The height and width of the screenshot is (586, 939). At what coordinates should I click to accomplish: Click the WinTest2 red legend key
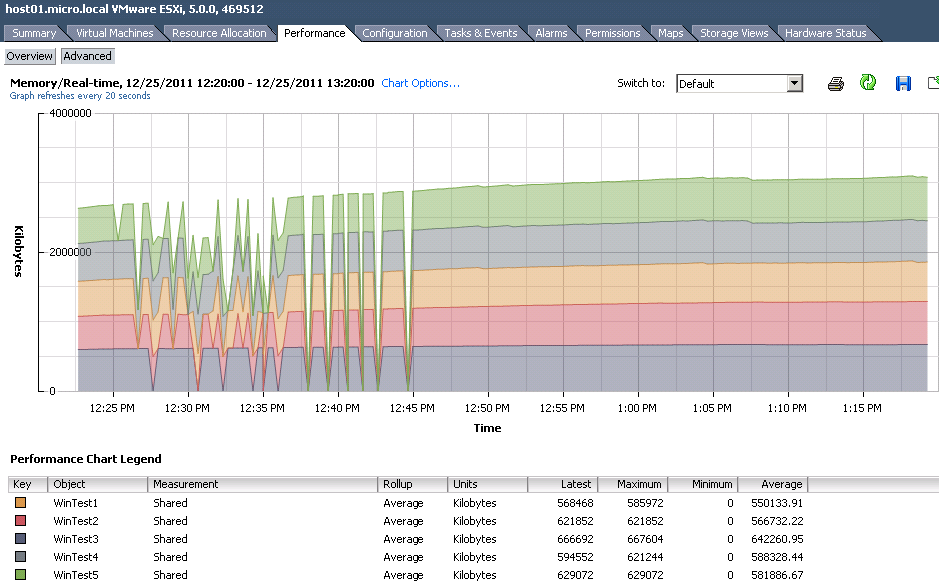(20, 521)
